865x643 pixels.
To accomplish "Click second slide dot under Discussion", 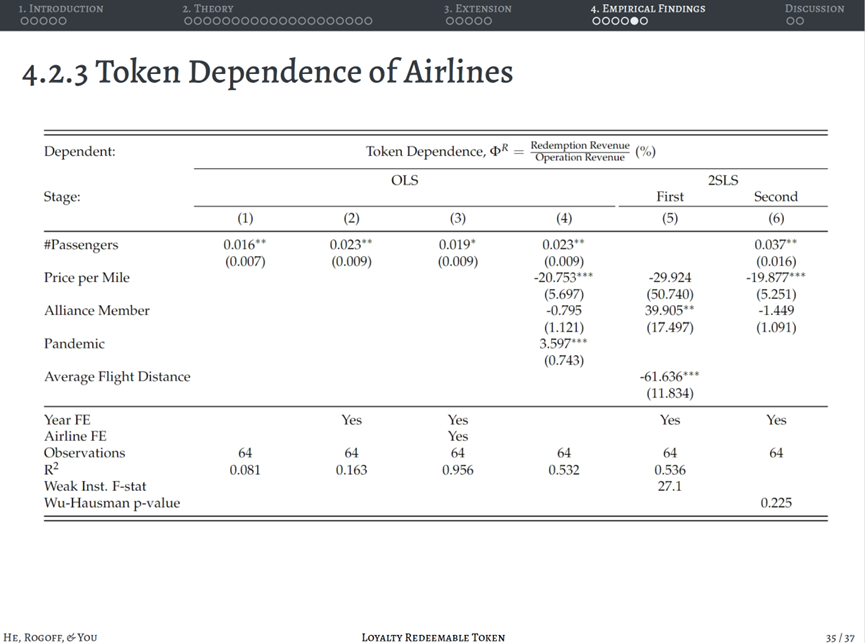I will (x=800, y=21).
